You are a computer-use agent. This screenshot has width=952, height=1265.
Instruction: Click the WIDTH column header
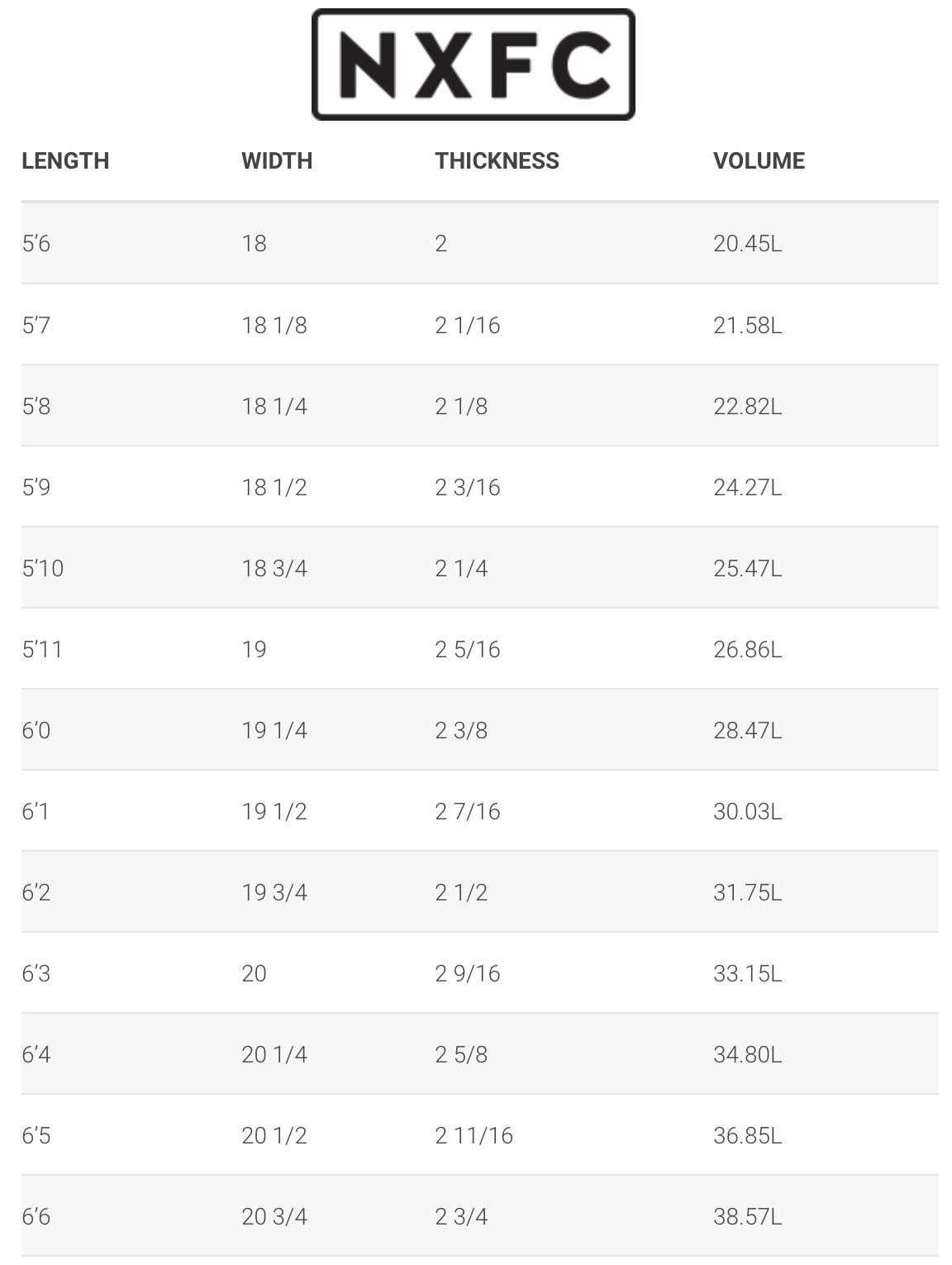coord(277,160)
